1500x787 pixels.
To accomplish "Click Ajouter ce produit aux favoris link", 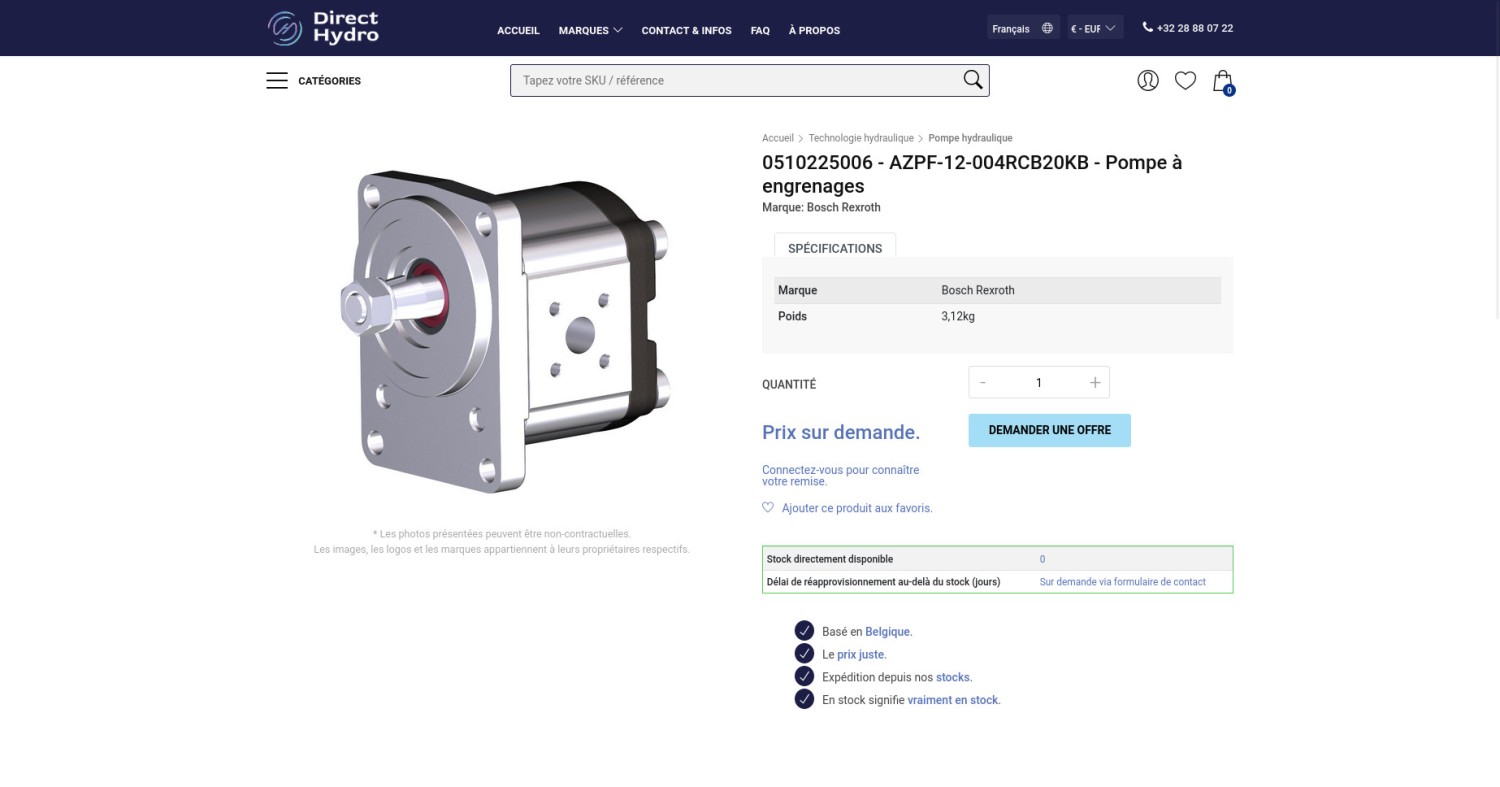I will 857,508.
